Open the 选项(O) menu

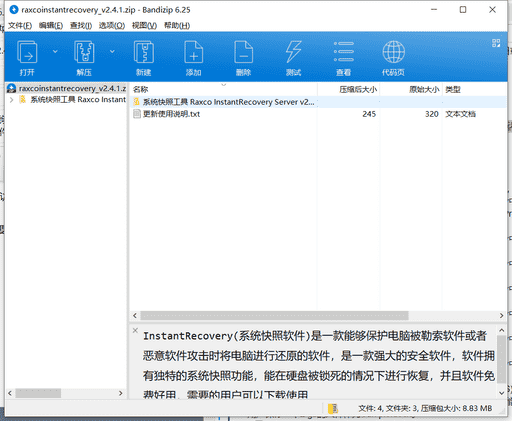pos(112,26)
